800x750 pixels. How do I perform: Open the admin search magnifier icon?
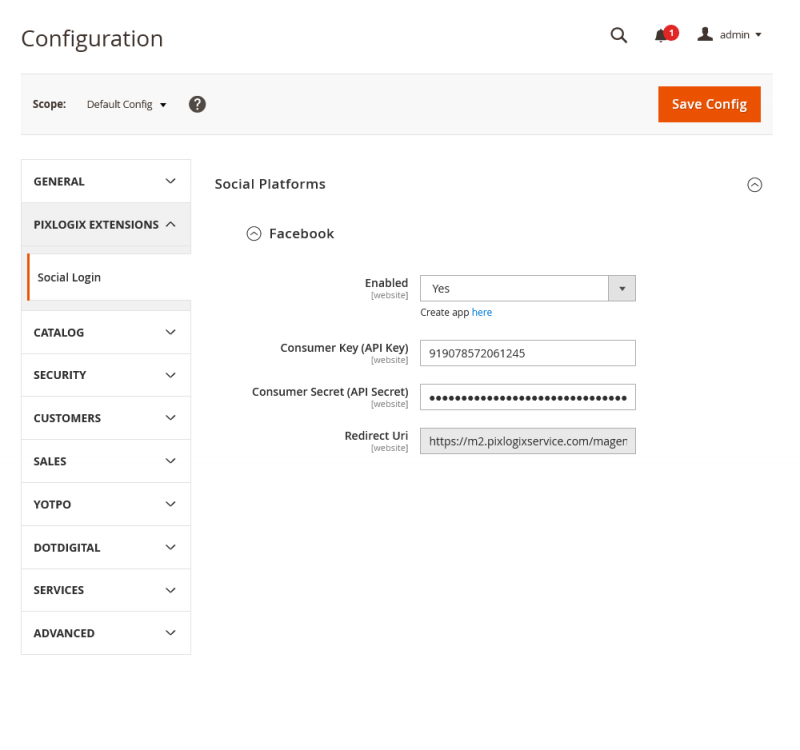pyautogui.click(x=618, y=35)
